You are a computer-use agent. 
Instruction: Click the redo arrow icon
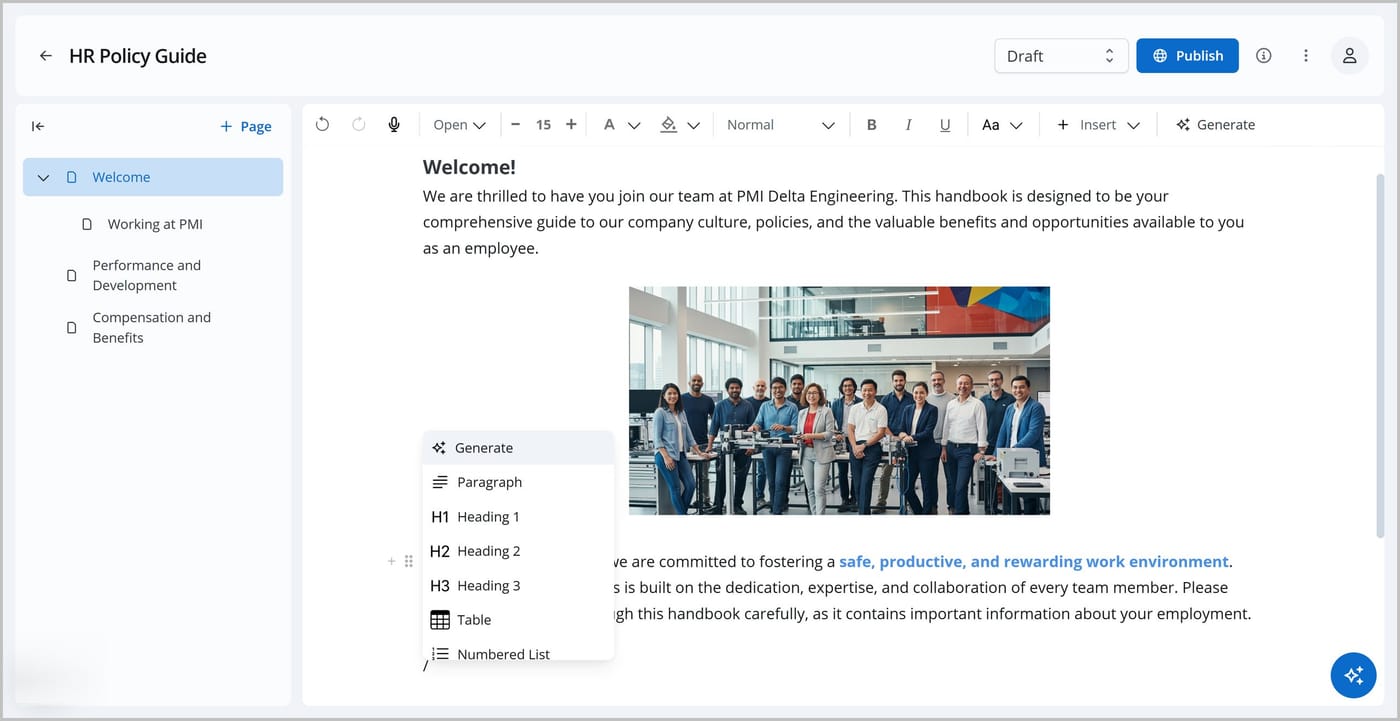click(x=358, y=125)
